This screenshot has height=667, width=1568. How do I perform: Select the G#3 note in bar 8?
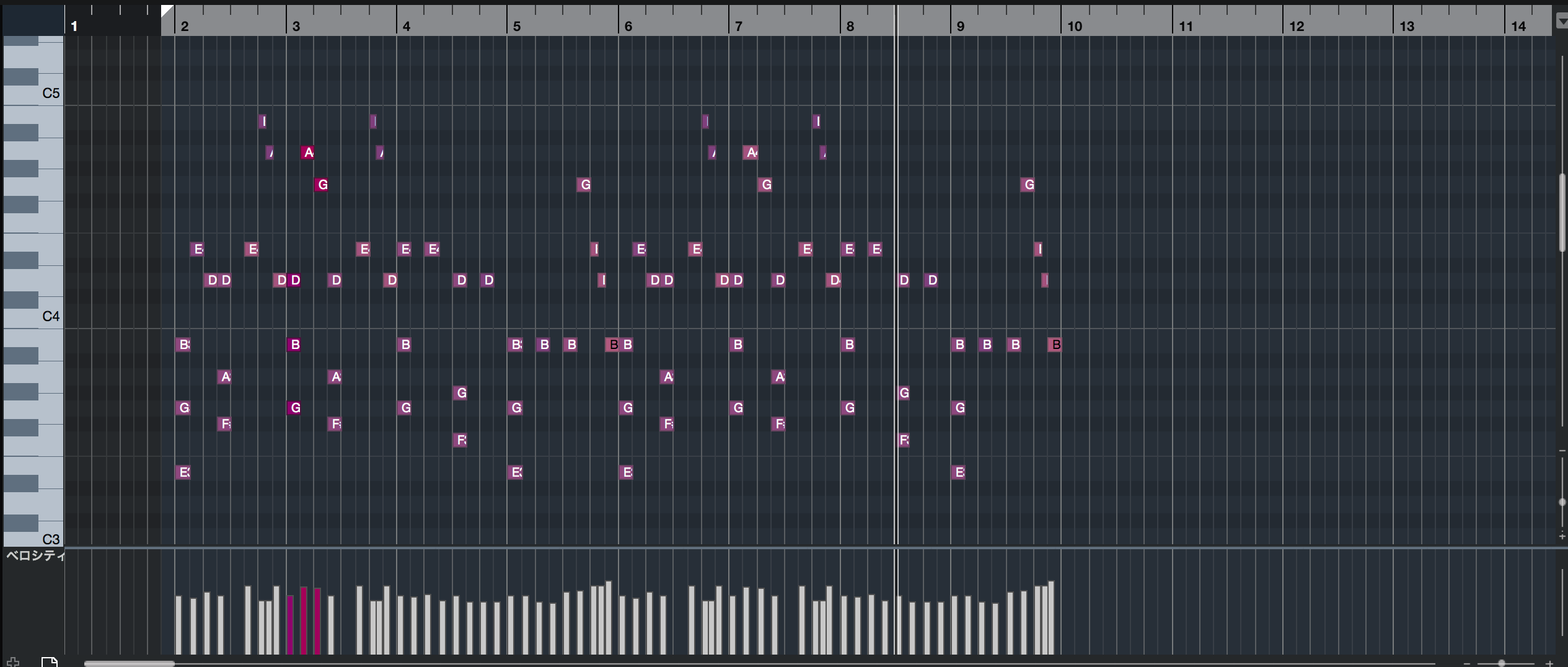pyautogui.click(x=904, y=393)
